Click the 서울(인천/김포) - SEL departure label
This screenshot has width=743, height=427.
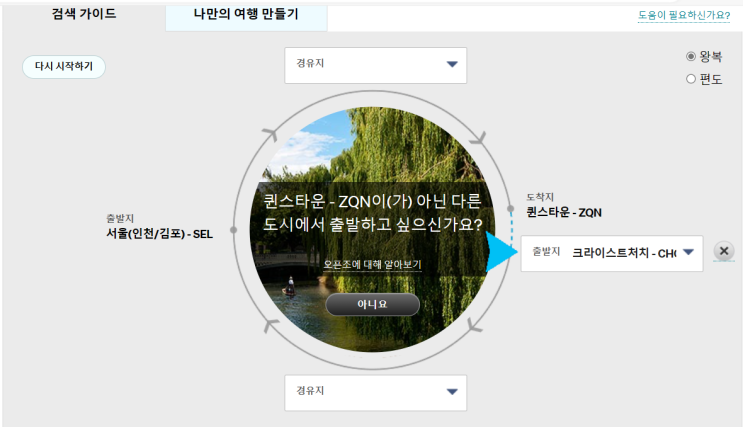tap(159, 234)
